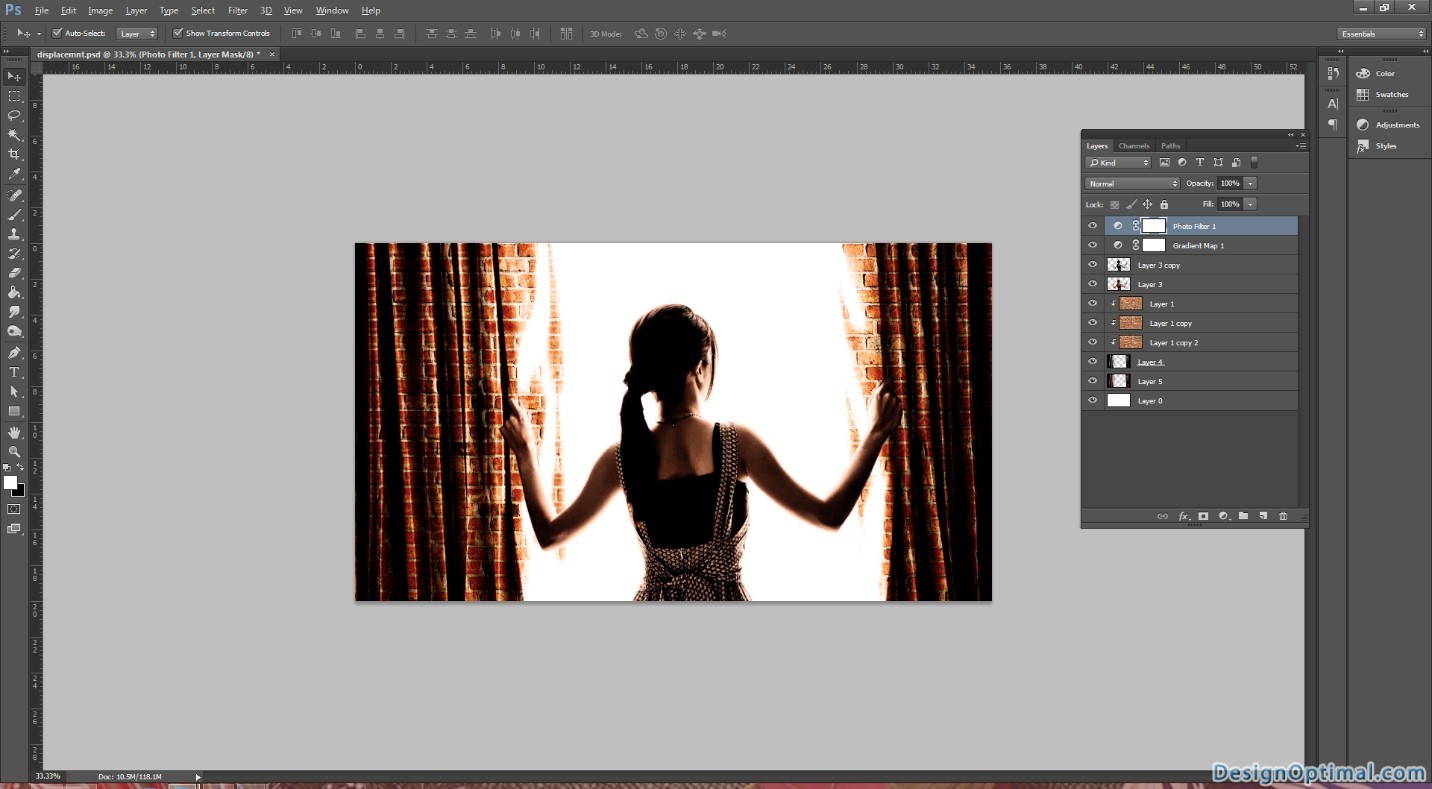The height and width of the screenshot is (789, 1432).
Task: Add a layer mask using bottom icon
Action: point(1203,516)
